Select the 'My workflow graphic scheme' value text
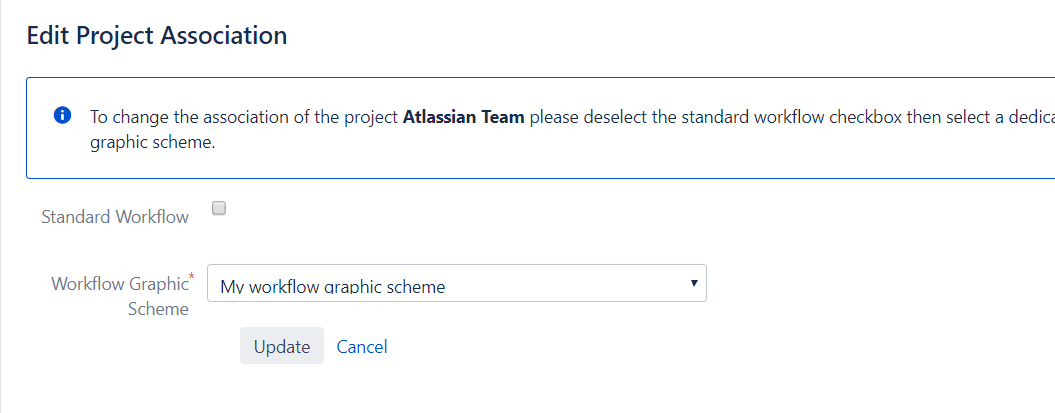 pos(332,287)
